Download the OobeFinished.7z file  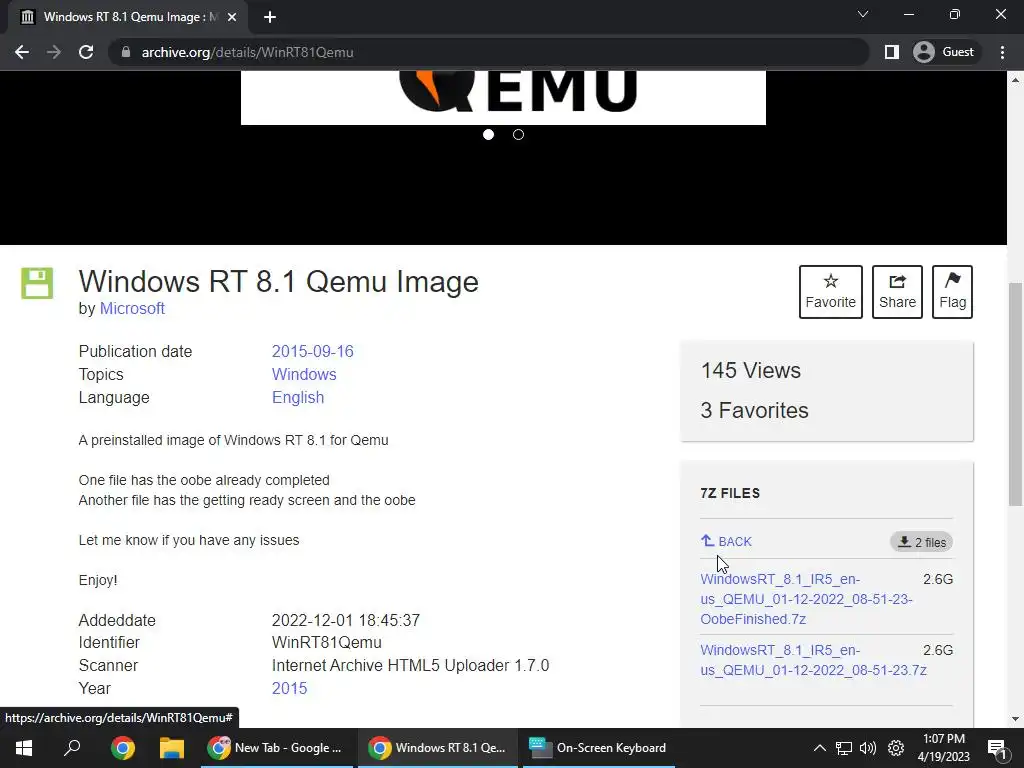pos(807,599)
